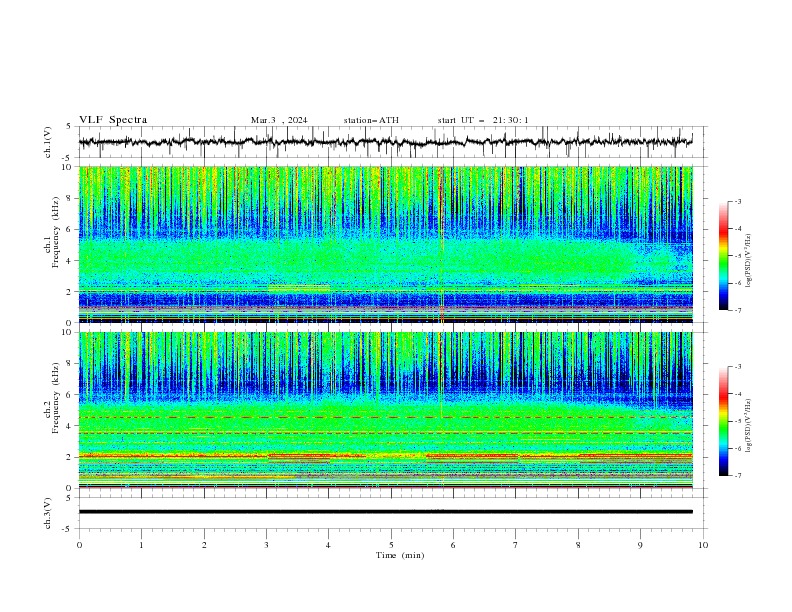This screenshot has height=612, width=792.
Task: Click the ch.1 PSD color scale bar
Action: coord(723,256)
